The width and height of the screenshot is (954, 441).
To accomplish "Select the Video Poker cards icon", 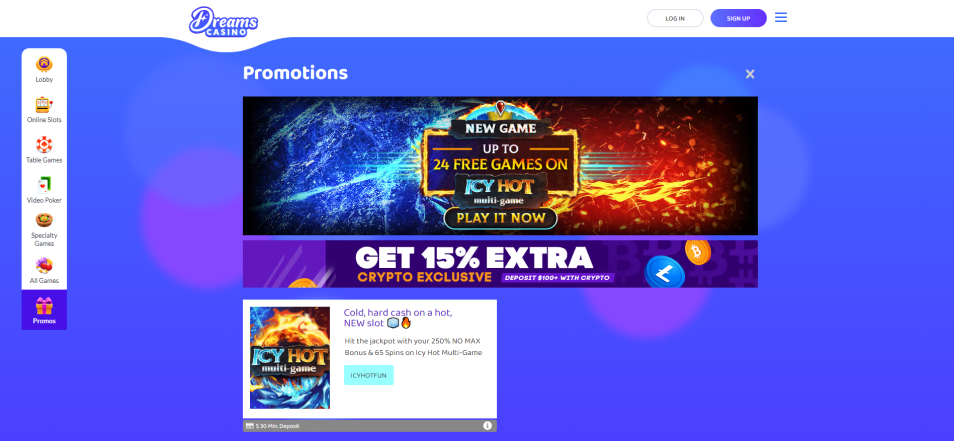I will (x=44, y=185).
